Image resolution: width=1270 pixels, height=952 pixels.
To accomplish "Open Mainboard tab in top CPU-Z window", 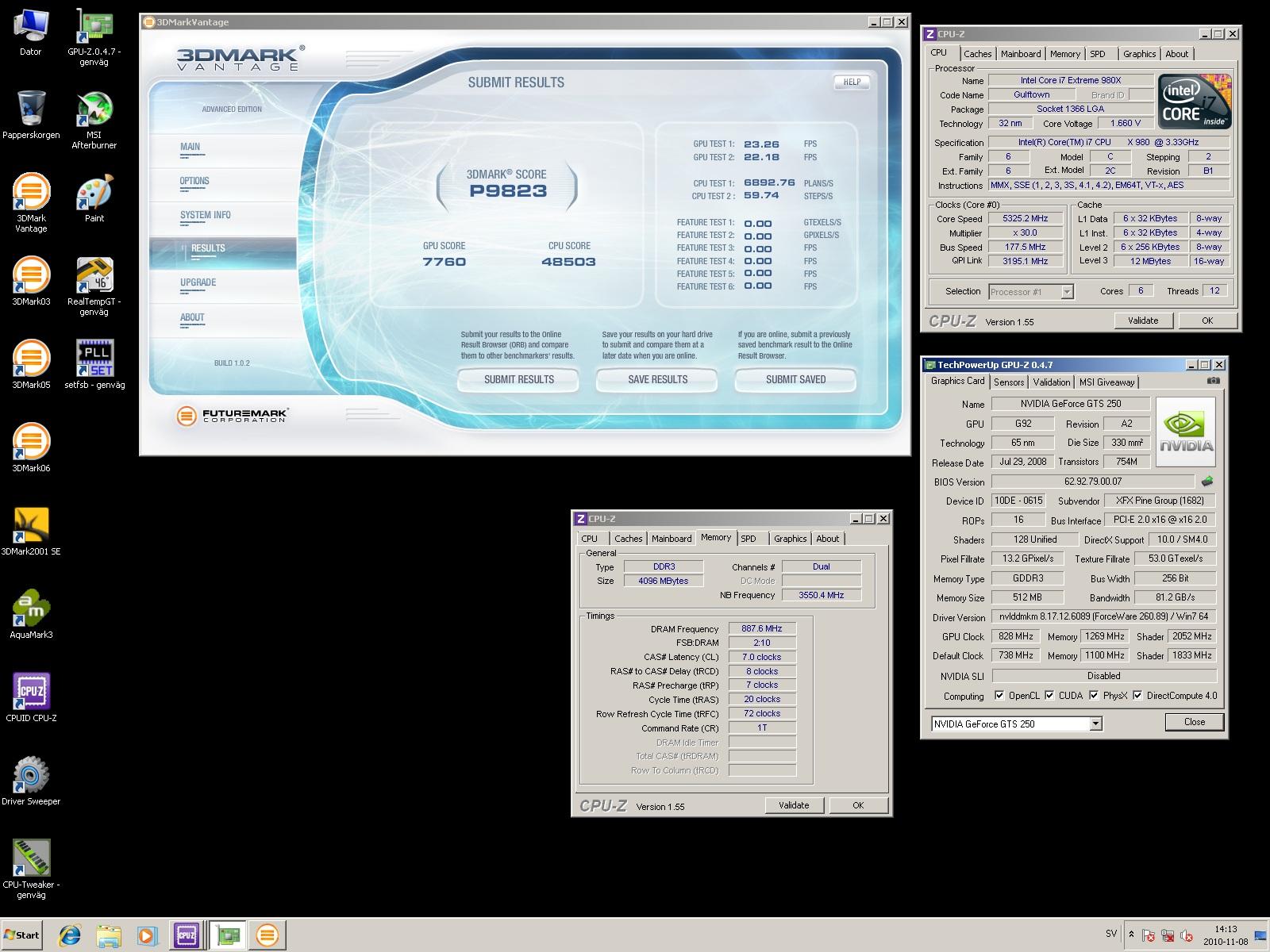I will point(1021,54).
